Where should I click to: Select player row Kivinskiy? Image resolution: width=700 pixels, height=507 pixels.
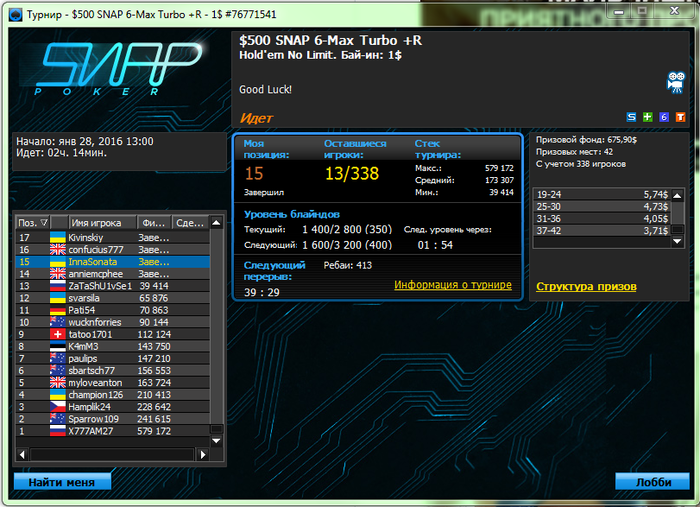point(113,237)
